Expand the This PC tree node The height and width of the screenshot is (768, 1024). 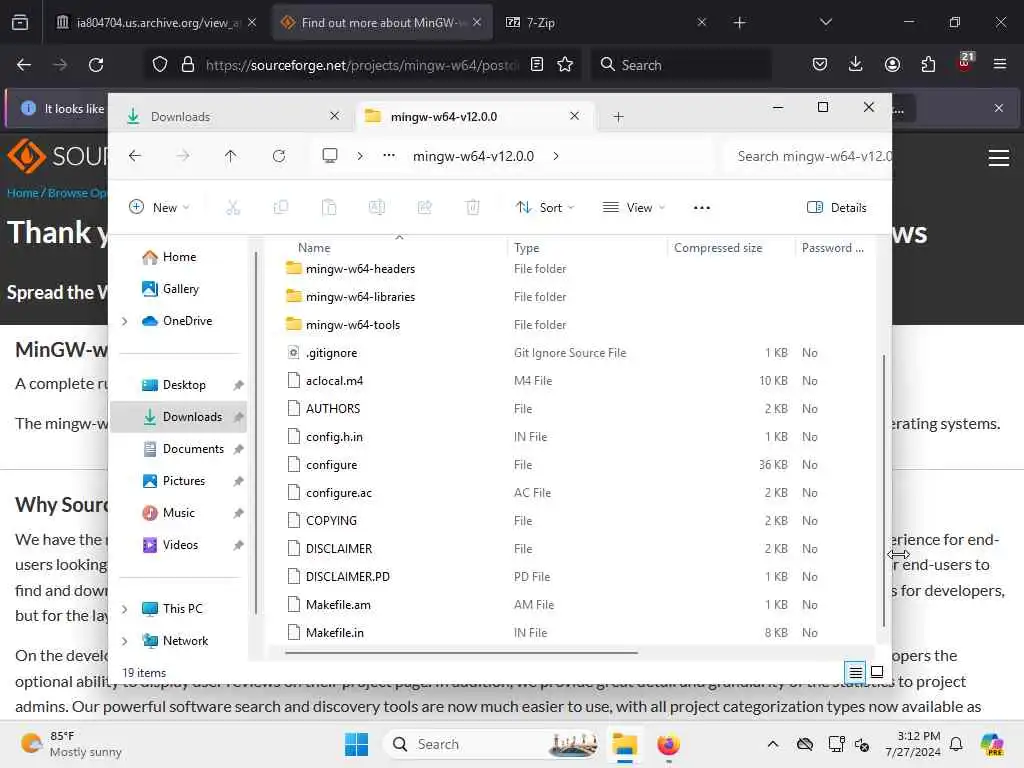point(125,609)
